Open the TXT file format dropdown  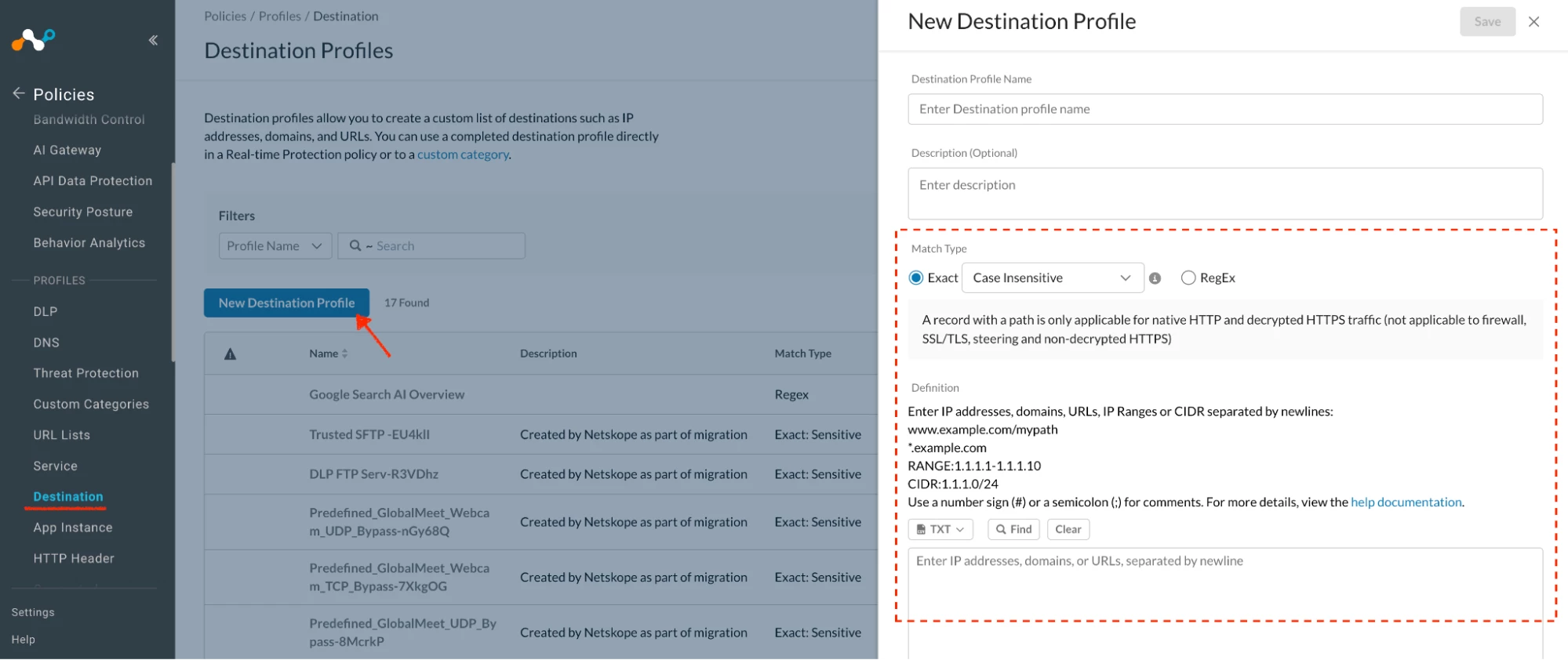(940, 530)
